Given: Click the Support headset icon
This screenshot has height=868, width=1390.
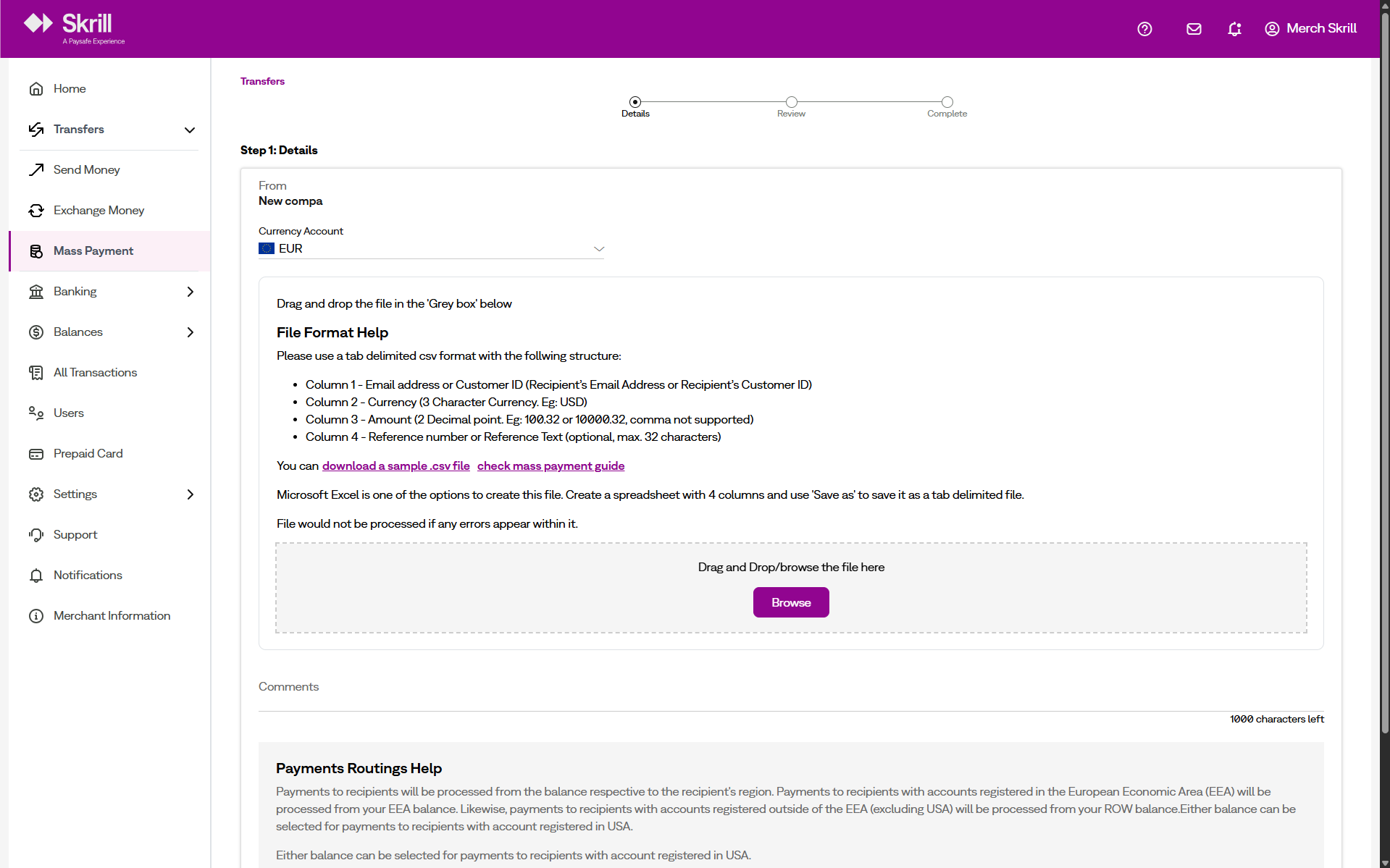Looking at the screenshot, I should [x=36, y=534].
